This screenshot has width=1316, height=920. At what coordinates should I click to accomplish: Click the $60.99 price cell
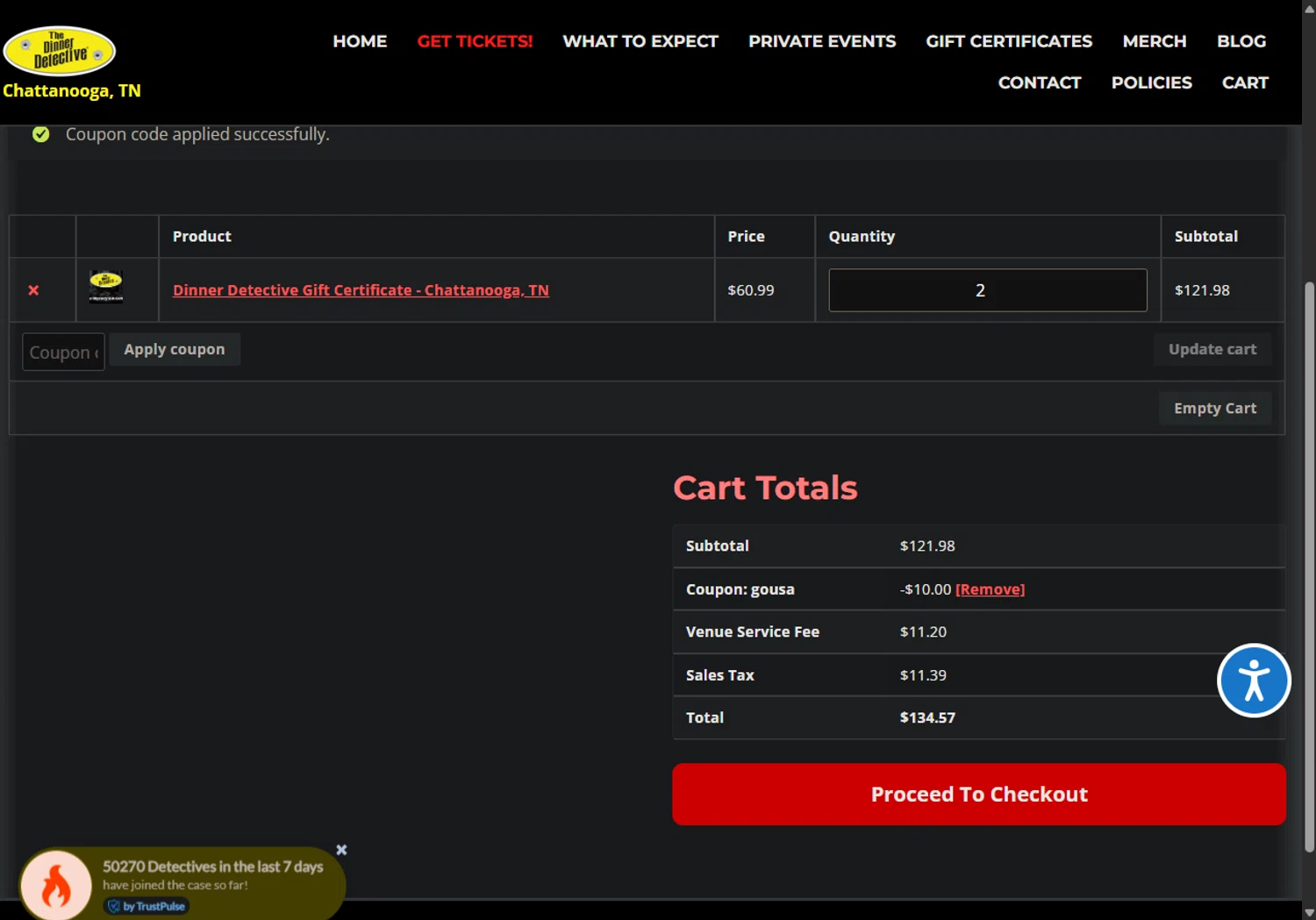(x=751, y=290)
